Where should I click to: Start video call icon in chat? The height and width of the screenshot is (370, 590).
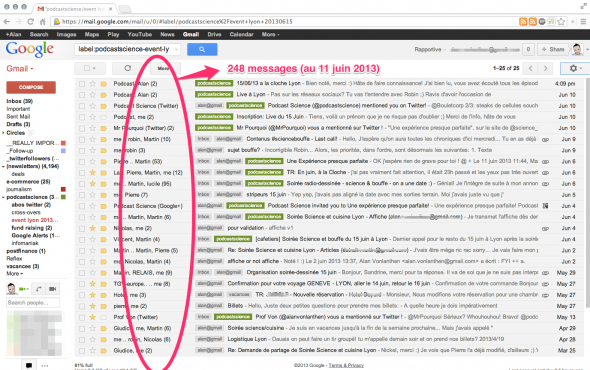(x=52, y=289)
